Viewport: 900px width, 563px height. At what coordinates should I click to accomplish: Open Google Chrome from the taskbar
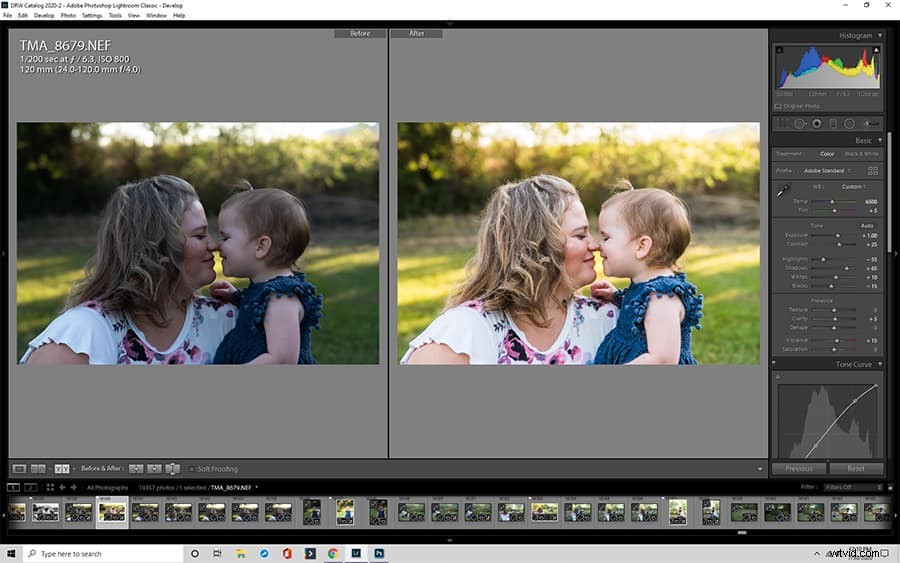tap(333, 553)
